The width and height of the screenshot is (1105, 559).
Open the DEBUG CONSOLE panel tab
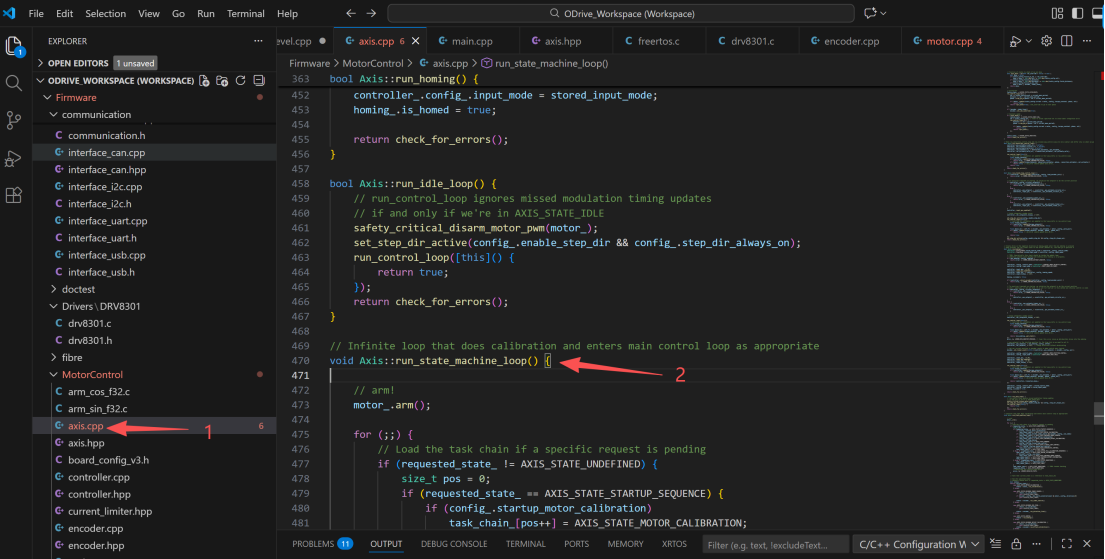click(454, 543)
